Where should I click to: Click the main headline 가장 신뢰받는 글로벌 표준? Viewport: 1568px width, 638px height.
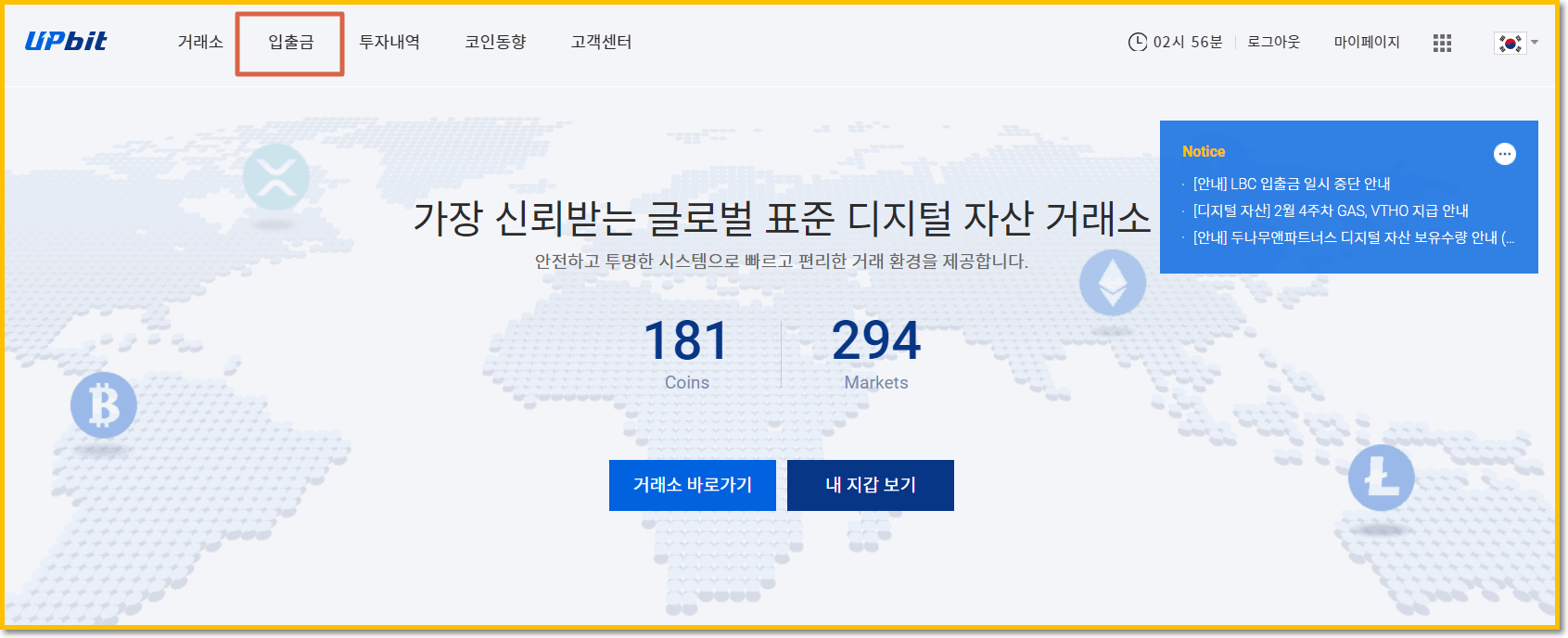pos(782,218)
